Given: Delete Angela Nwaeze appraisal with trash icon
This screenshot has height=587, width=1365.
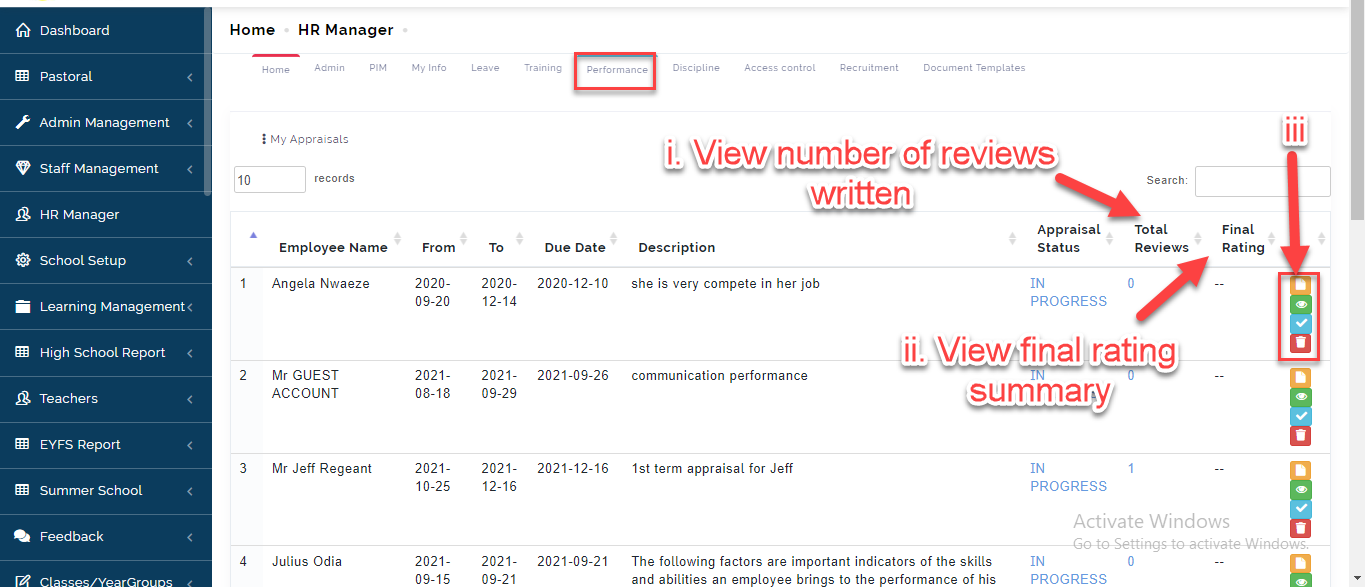Looking at the screenshot, I should 1300,343.
